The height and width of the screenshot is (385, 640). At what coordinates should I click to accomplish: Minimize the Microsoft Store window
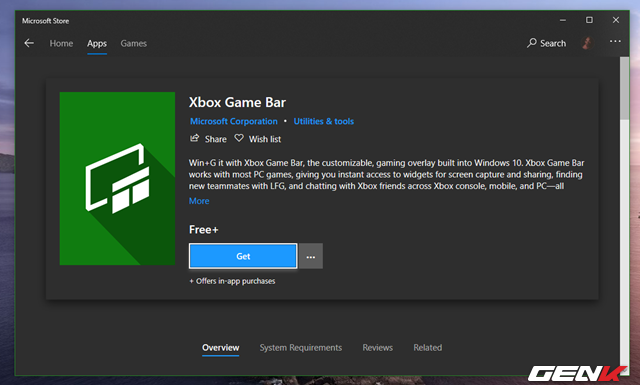pyautogui.click(x=563, y=20)
